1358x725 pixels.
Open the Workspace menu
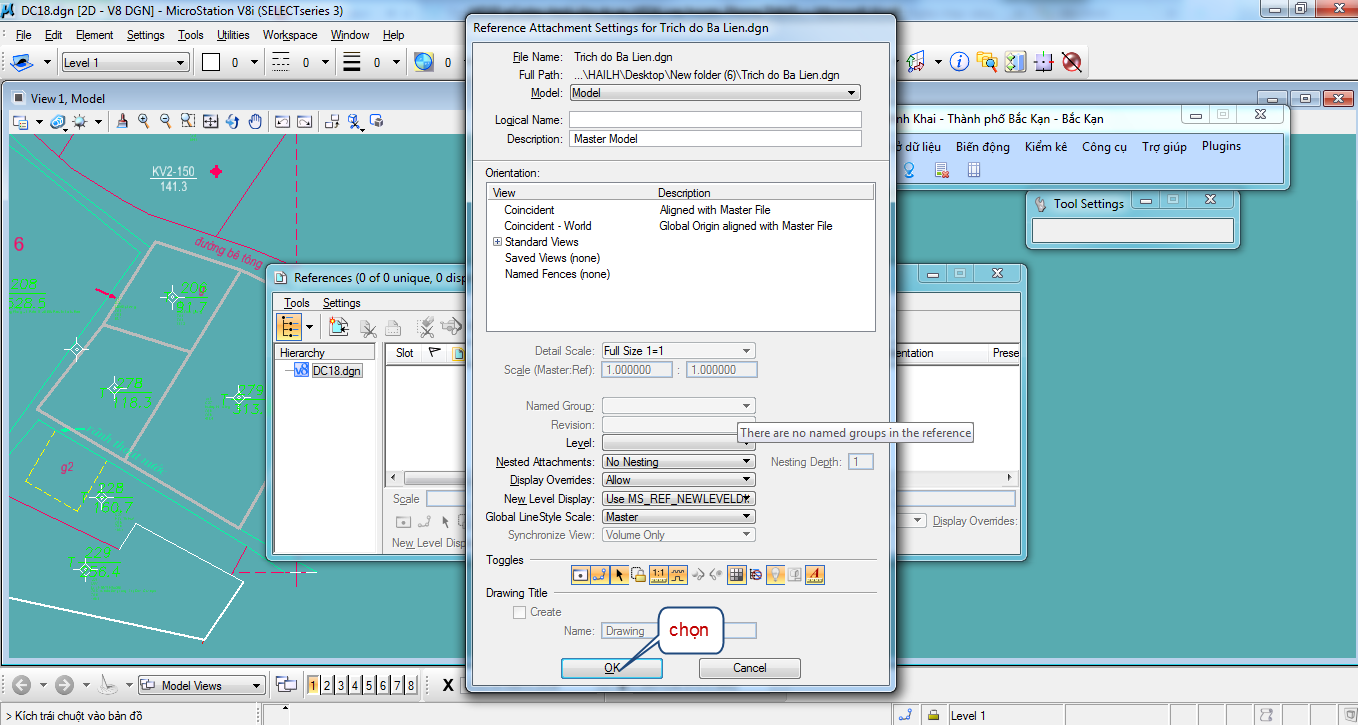(290, 35)
